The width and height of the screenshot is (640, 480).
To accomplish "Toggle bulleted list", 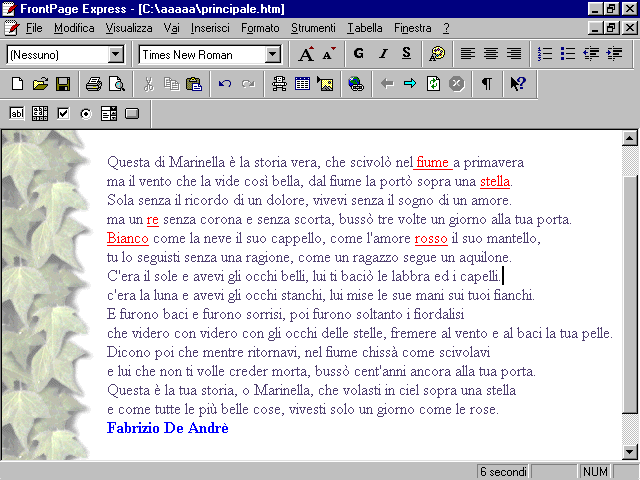I will click(x=568, y=54).
